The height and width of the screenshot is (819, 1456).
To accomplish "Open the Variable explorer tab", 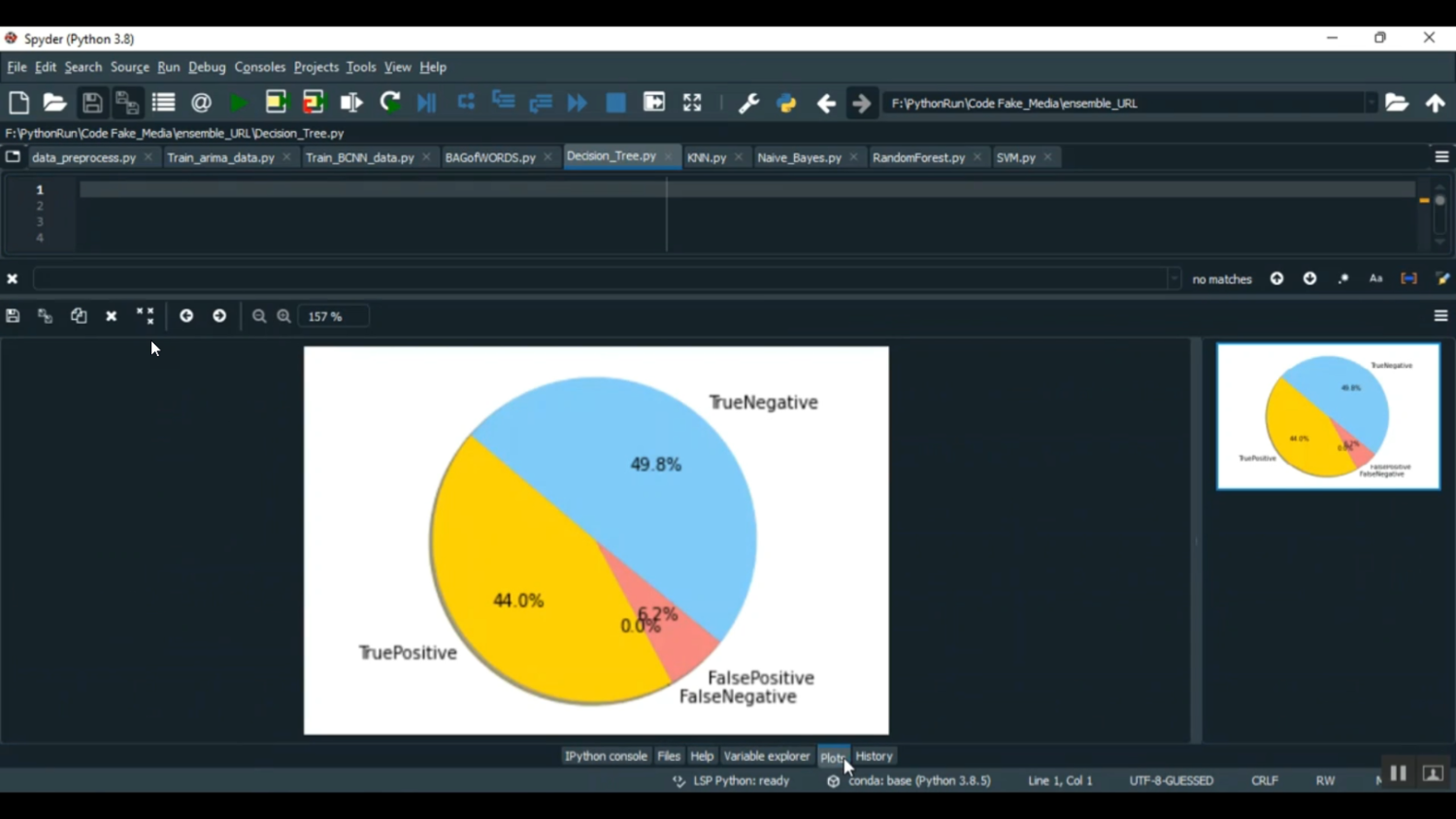I will [x=766, y=756].
